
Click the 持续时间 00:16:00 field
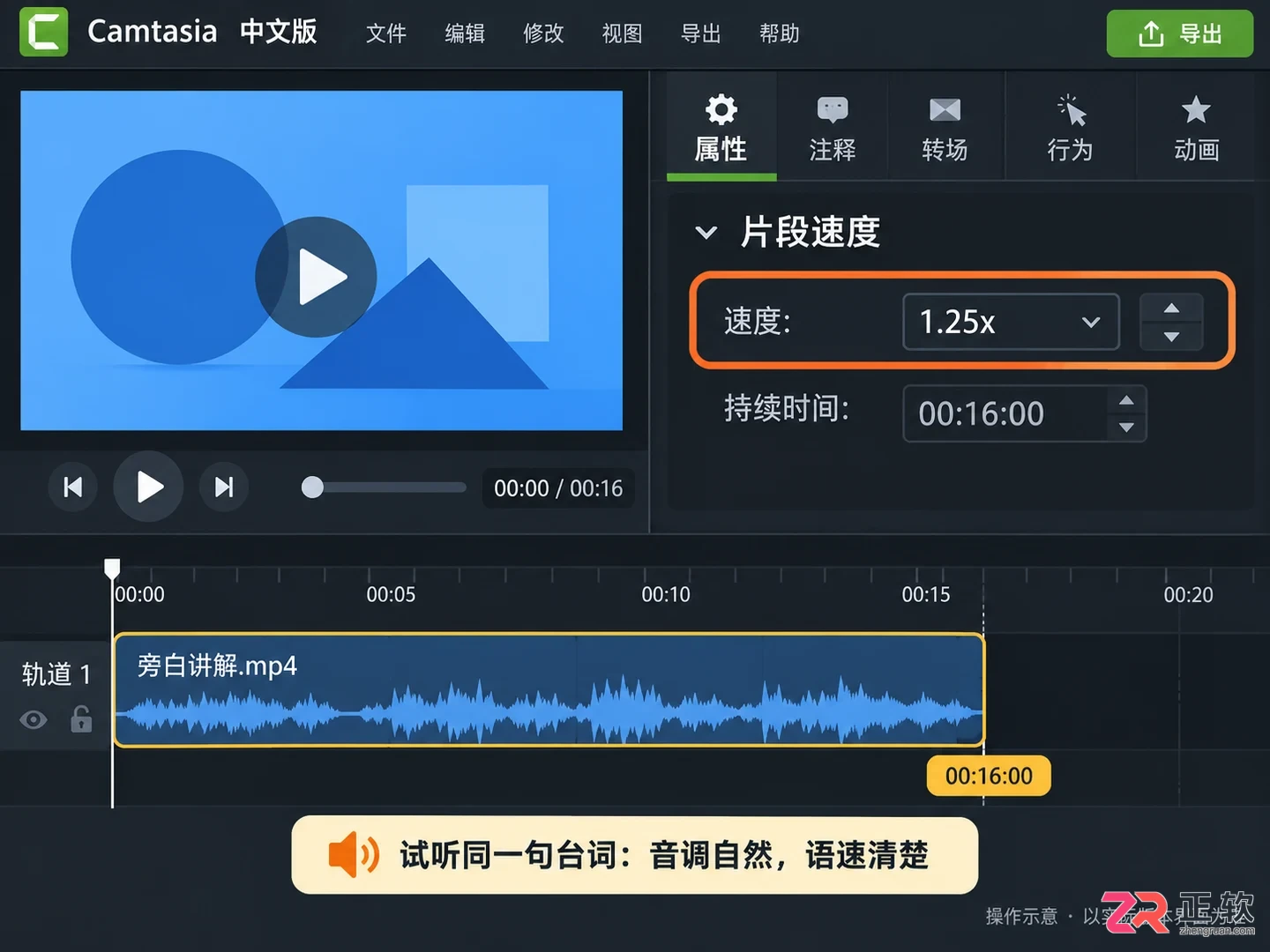(x=1005, y=413)
